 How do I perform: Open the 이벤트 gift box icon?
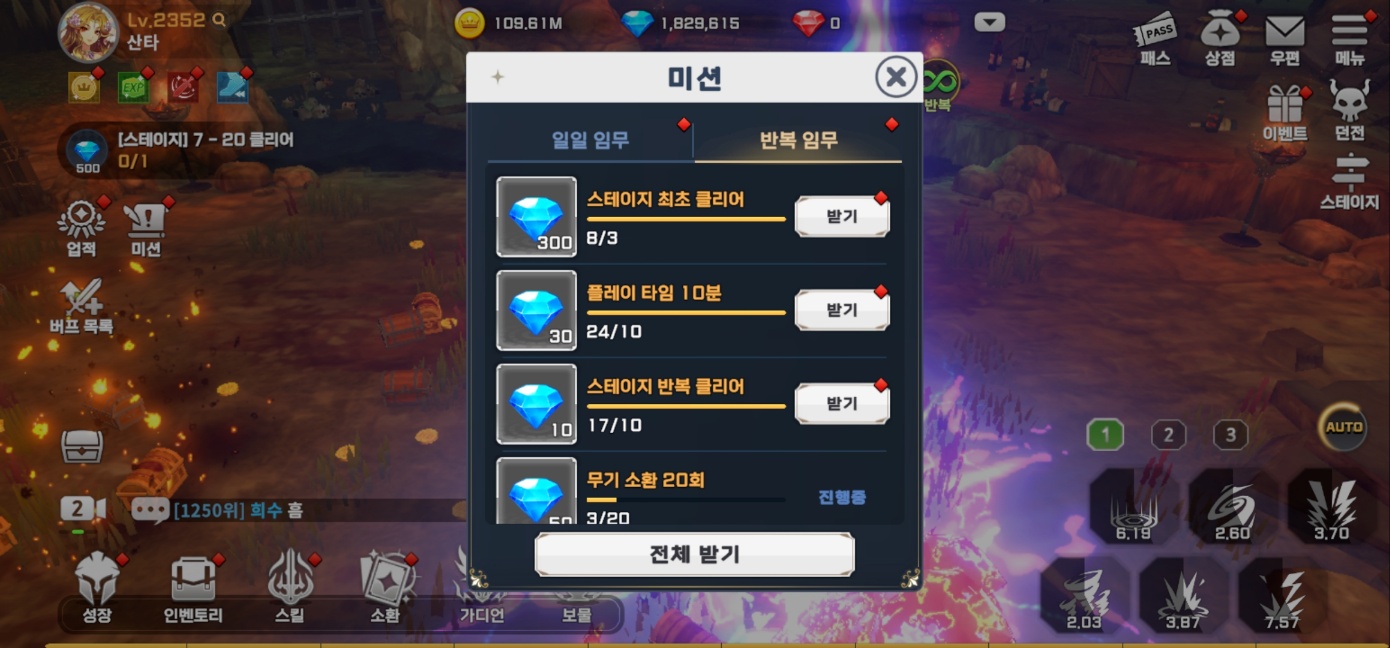(1285, 104)
